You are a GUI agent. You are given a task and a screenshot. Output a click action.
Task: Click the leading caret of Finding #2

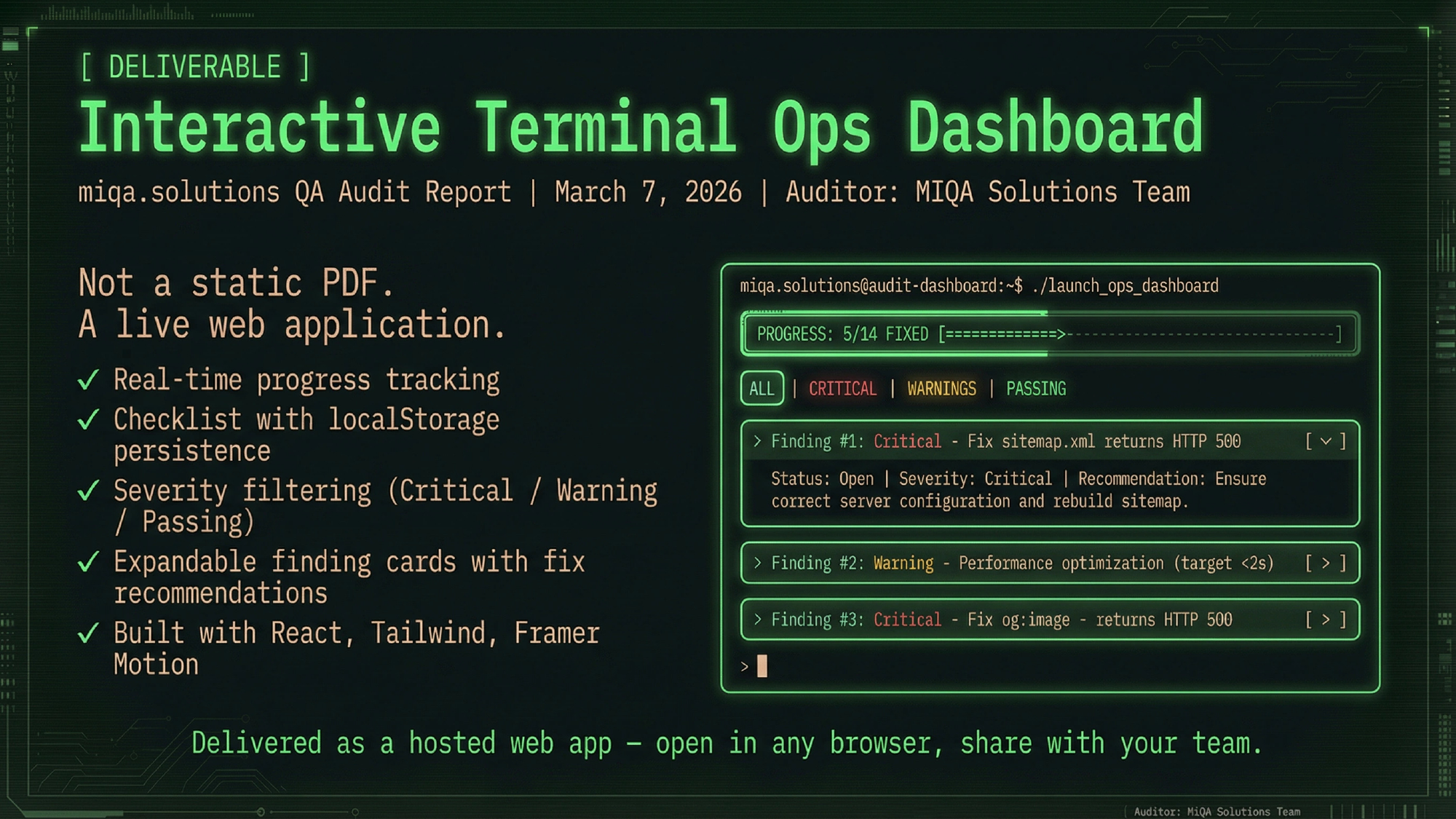(758, 563)
